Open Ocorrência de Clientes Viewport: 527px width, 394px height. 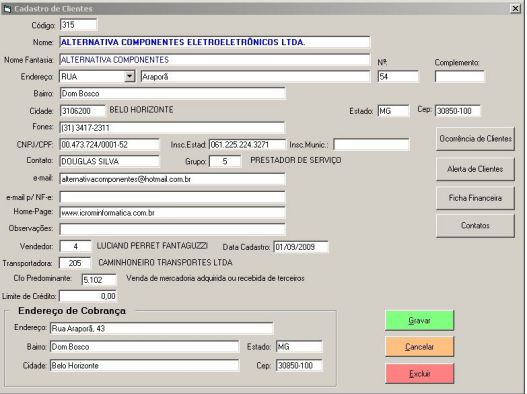475,139
